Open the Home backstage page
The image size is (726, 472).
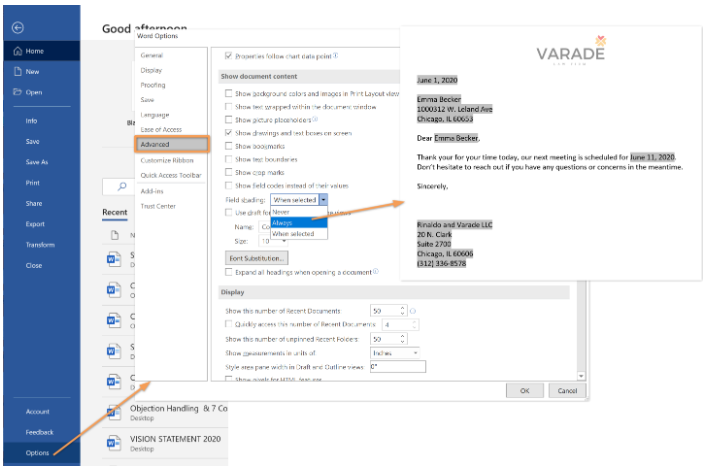point(42,51)
